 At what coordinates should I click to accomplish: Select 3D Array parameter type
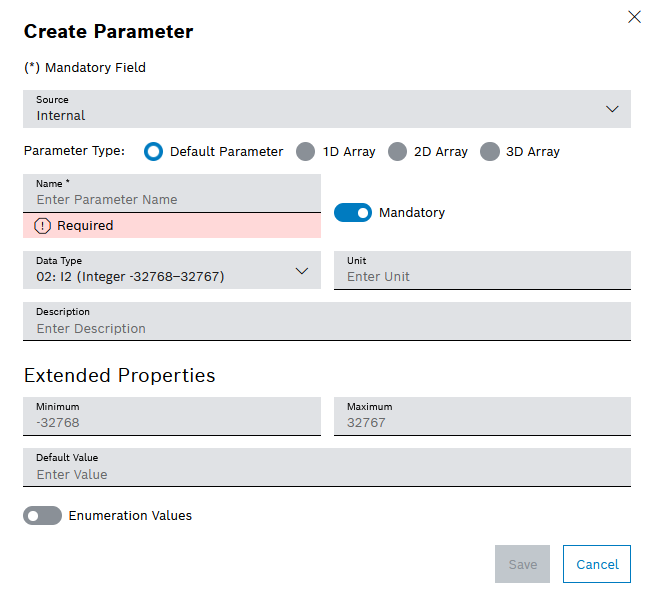coord(489,151)
